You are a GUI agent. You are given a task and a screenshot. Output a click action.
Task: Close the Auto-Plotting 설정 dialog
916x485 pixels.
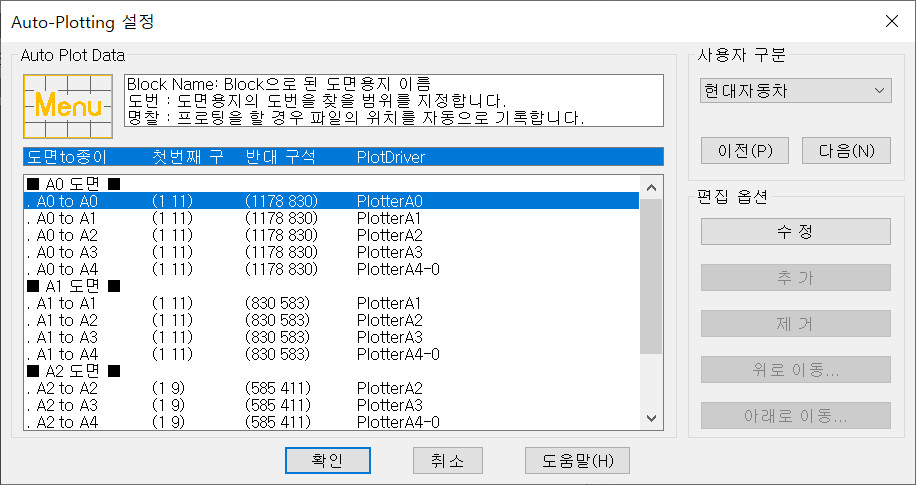click(x=892, y=20)
